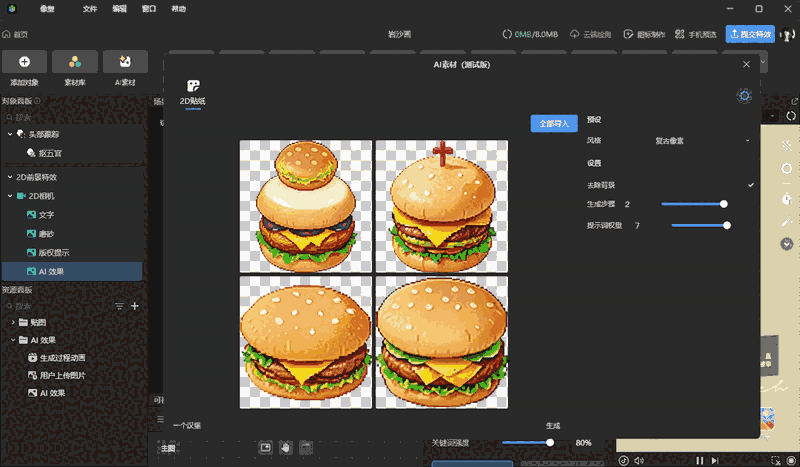Click the icon creation (图标制作) tool
This screenshot has height=467, width=800.
tap(629, 35)
